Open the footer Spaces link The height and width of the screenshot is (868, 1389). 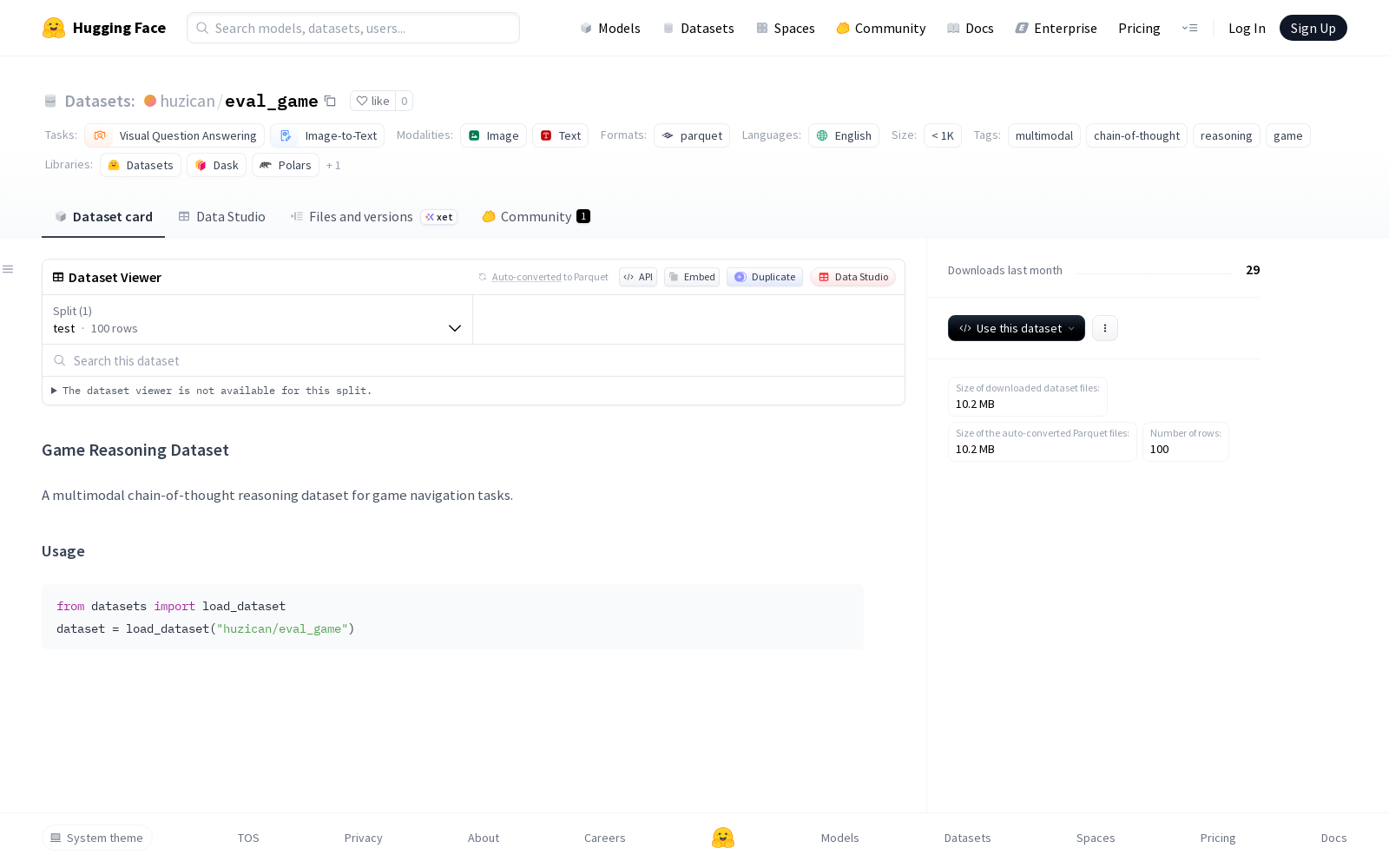[1096, 838]
